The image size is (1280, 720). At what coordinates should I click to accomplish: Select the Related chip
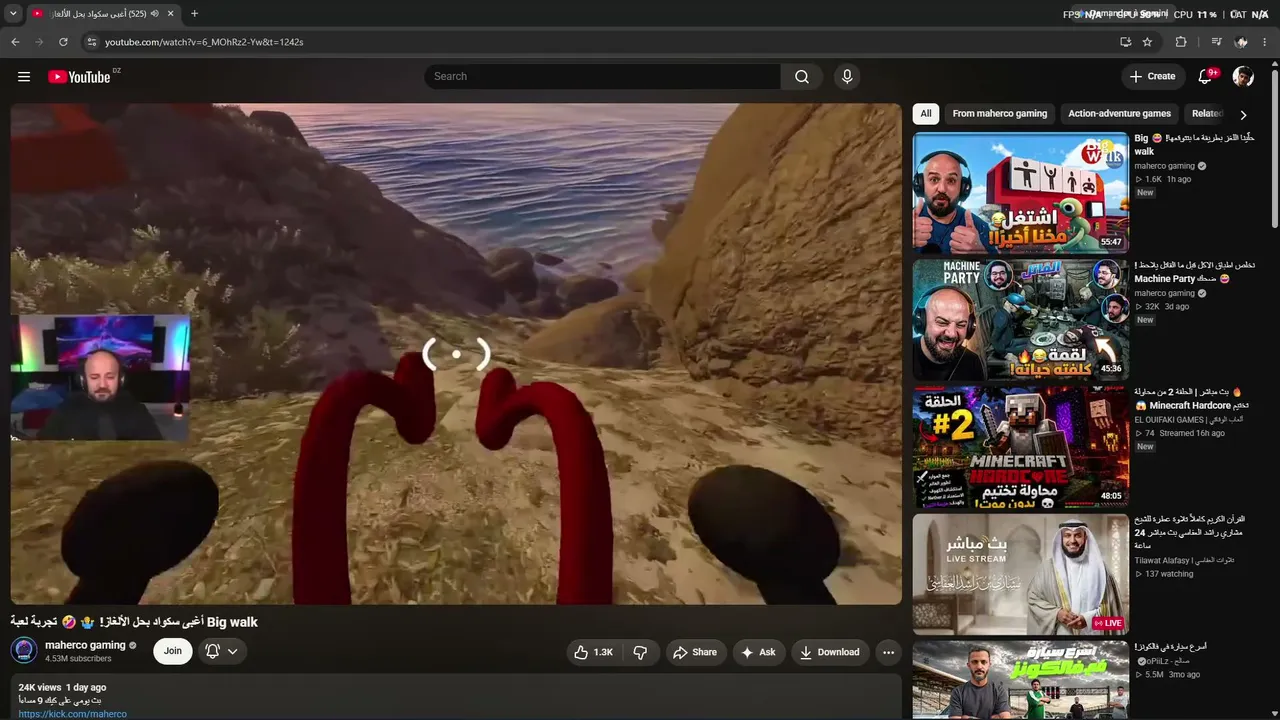coord(1207,114)
